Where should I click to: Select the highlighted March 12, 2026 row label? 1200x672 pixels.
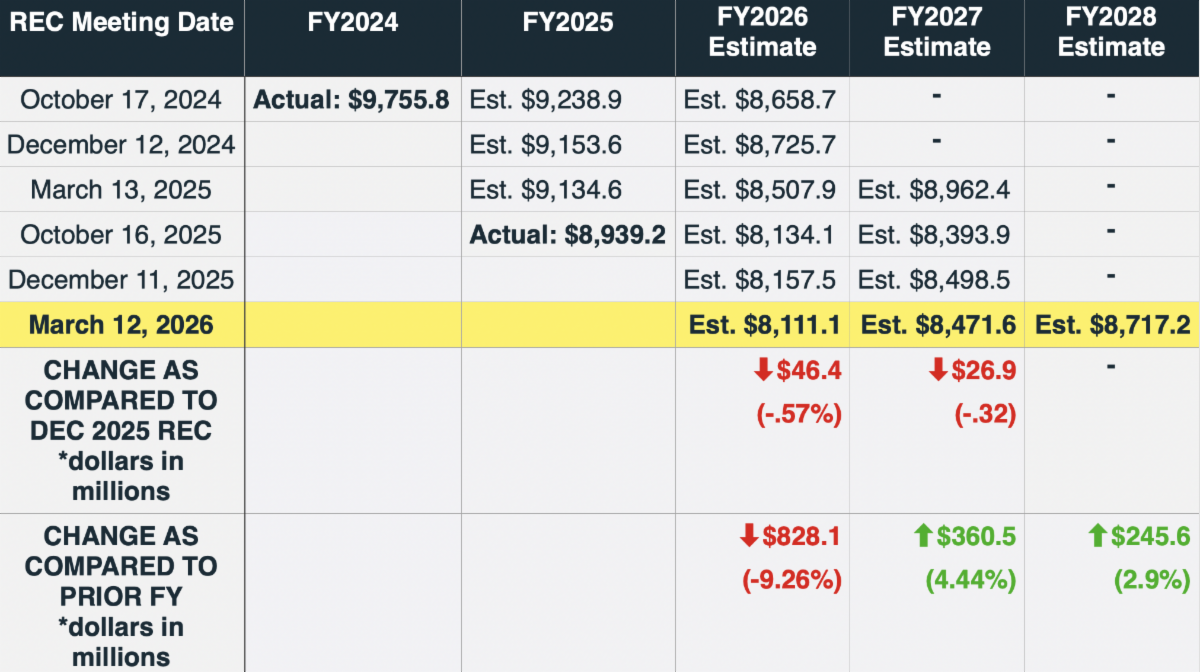click(x=121, y=325)
